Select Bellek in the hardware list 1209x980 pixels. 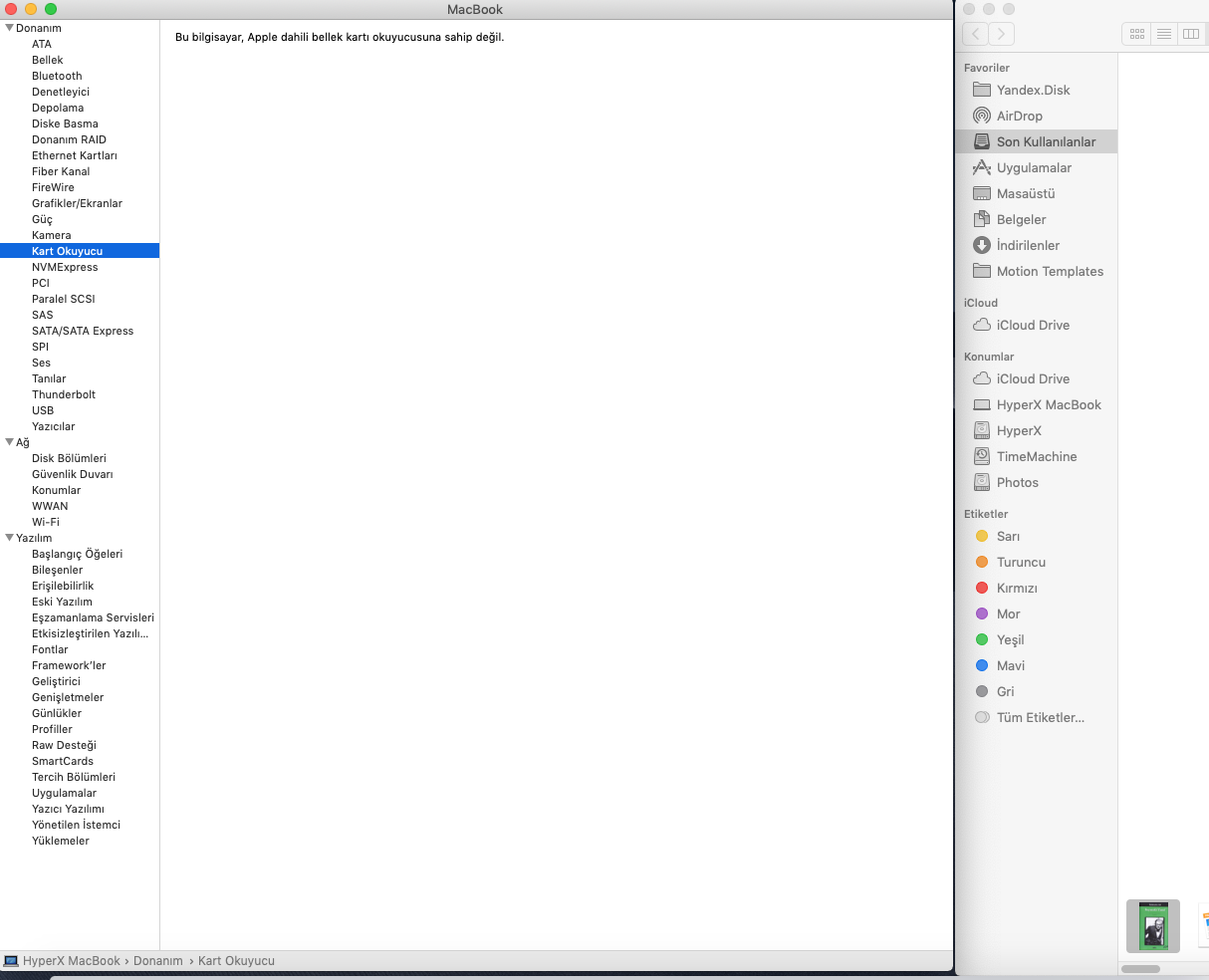click(48, 60)
